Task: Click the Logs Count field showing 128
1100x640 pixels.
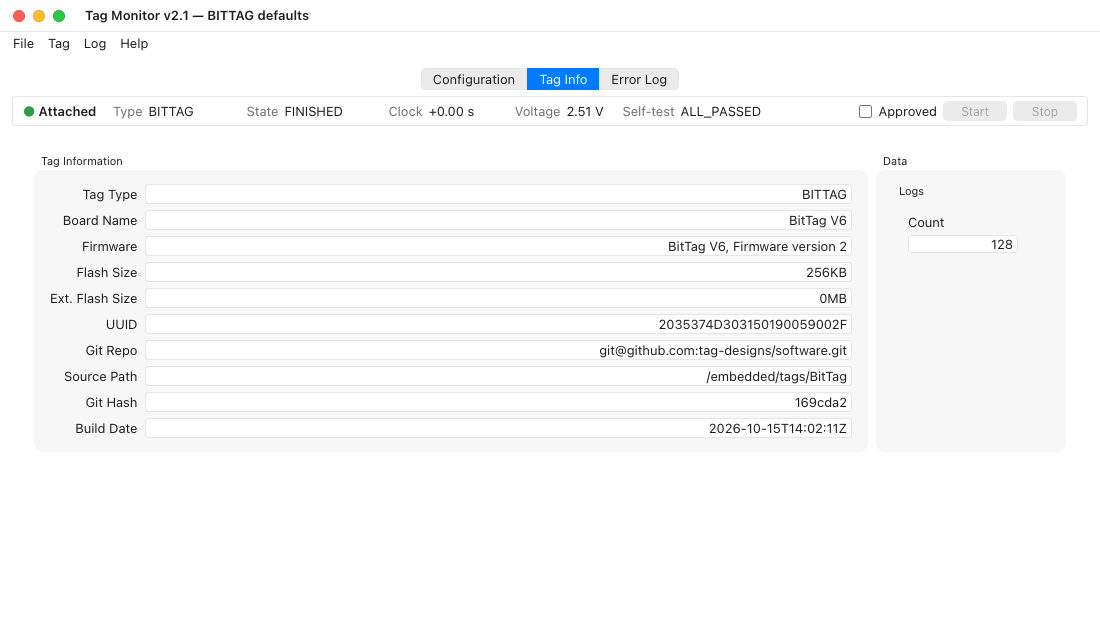Action: [x=962, y=244]
